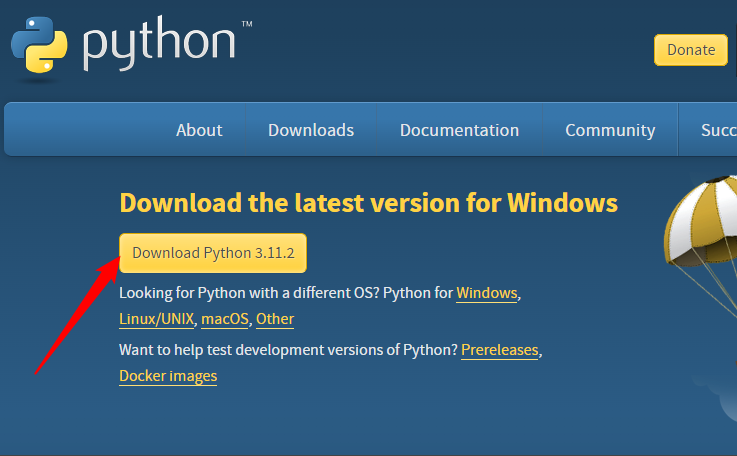Image resolution: width=737 pixels, height=456 pixels.
Task: Select the Community menu item
Action: (x=610, y=130)
